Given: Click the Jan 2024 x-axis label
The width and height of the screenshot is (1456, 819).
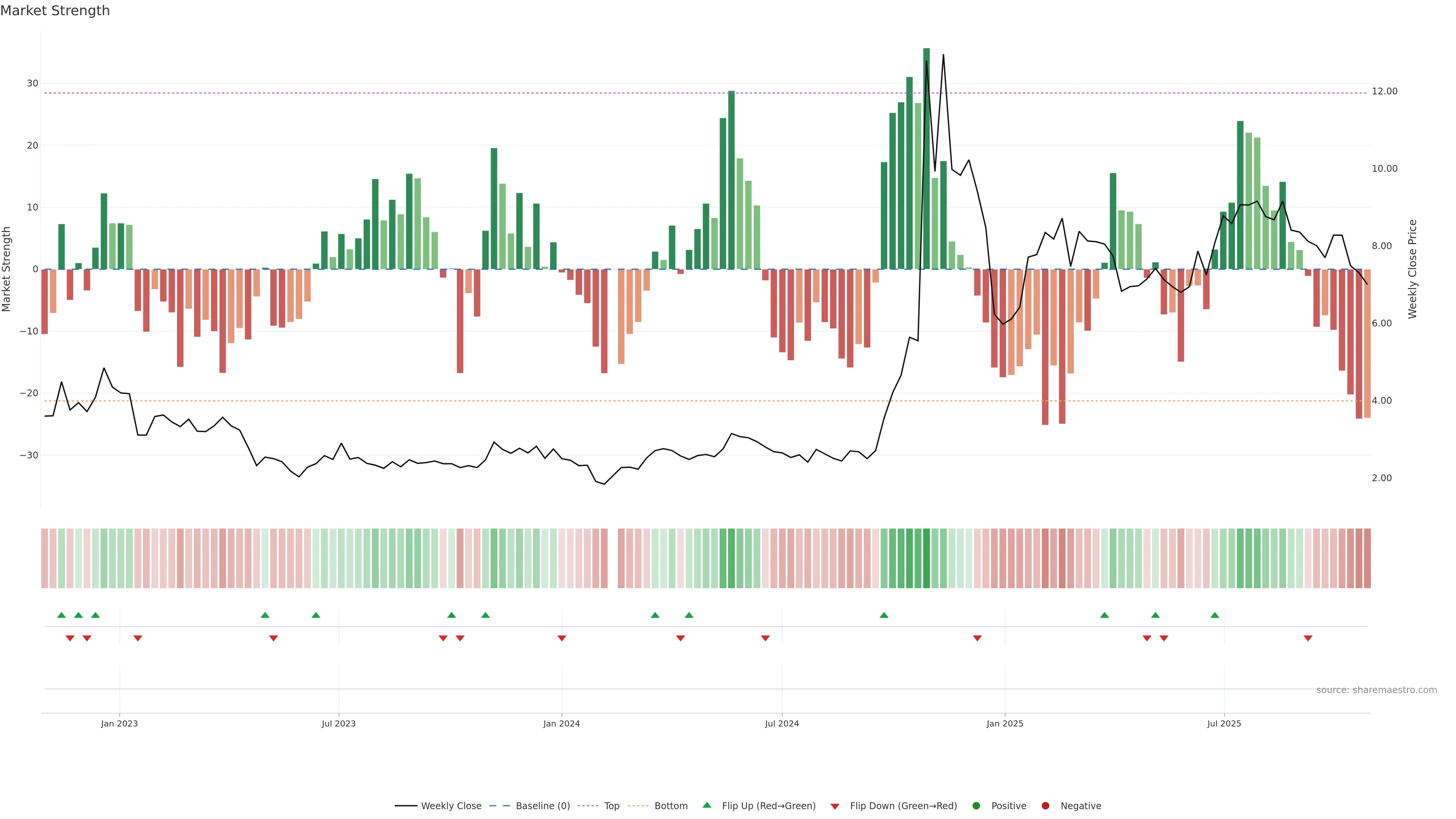Looking at the screenshot, I should [x=561, y=723].
